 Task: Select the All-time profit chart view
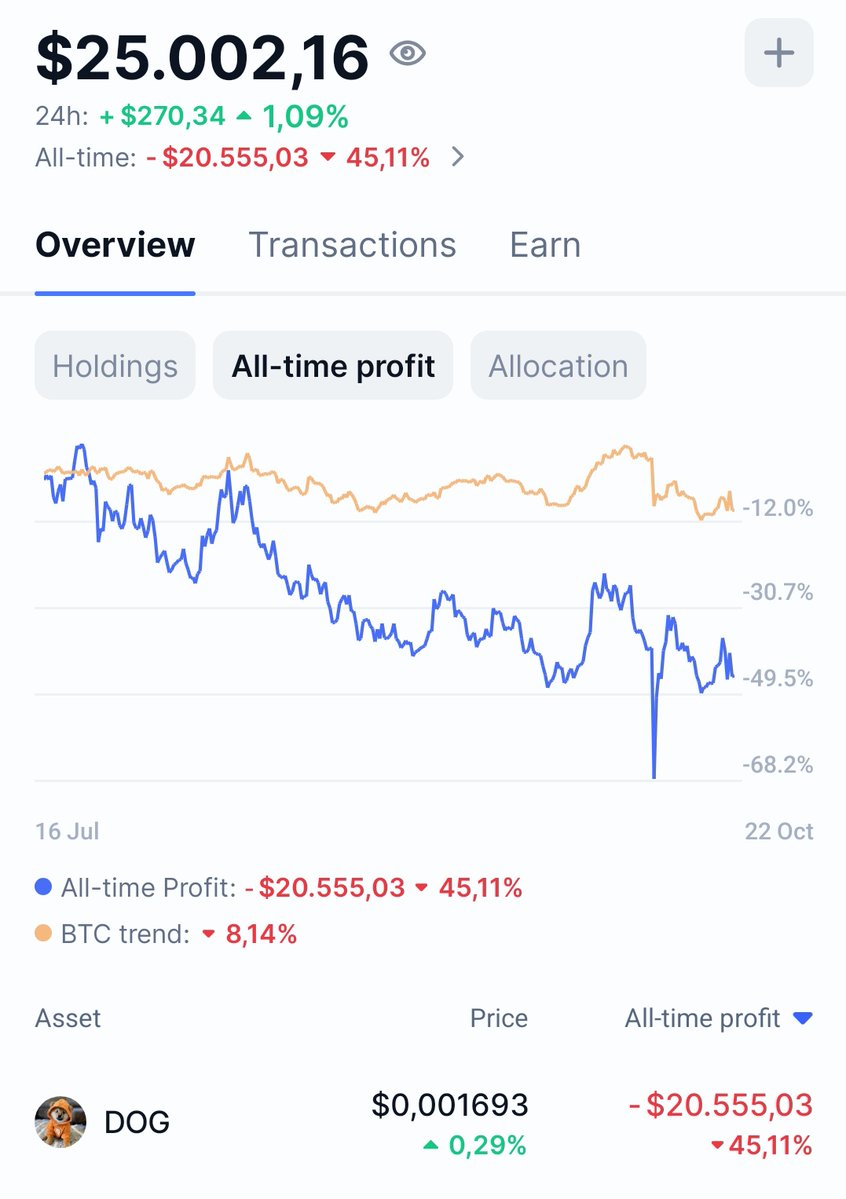pyautogui.click(x=333, y=366)
